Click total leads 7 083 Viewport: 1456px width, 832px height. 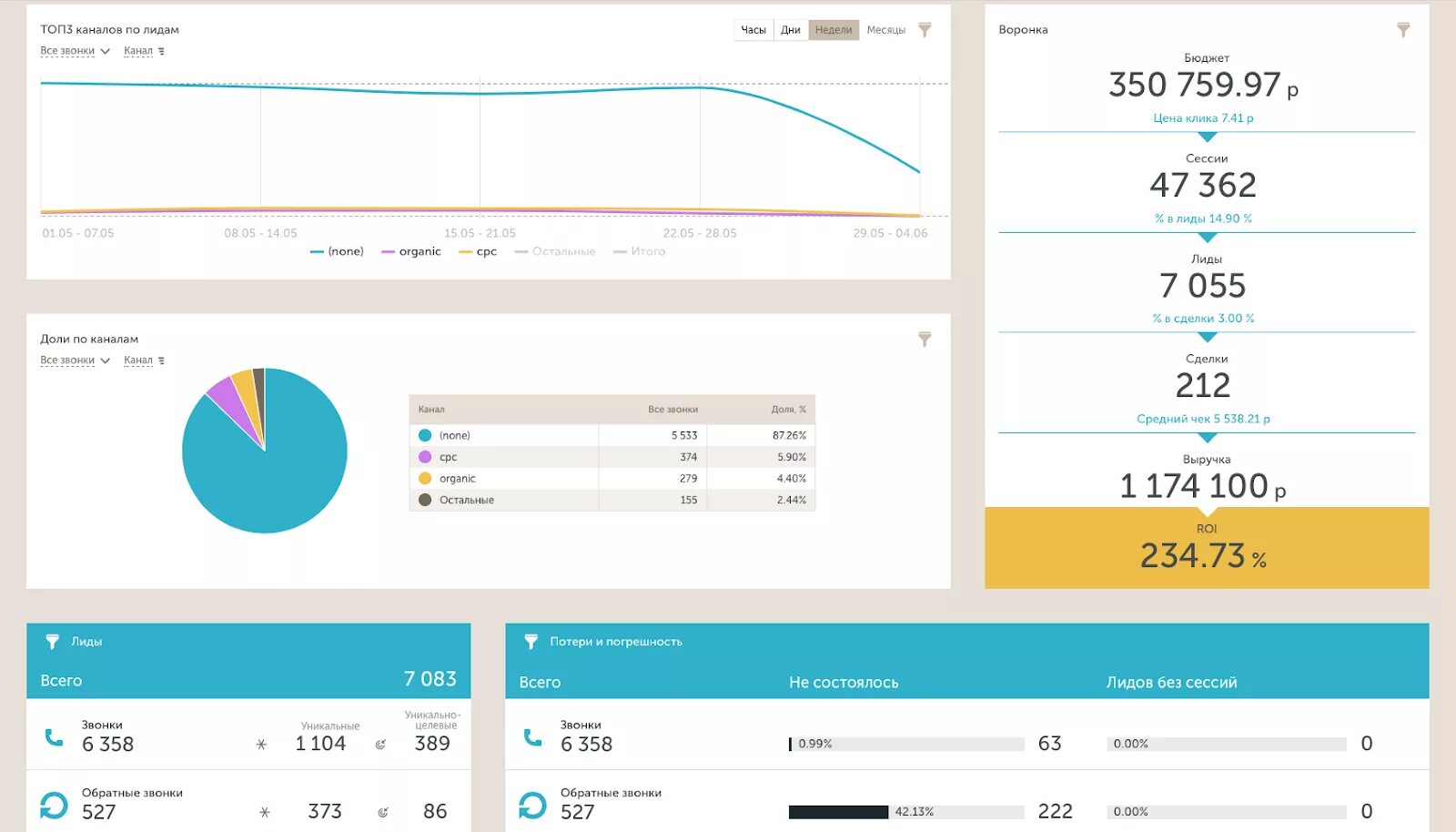pyautogui.click(x=430, y=679)
